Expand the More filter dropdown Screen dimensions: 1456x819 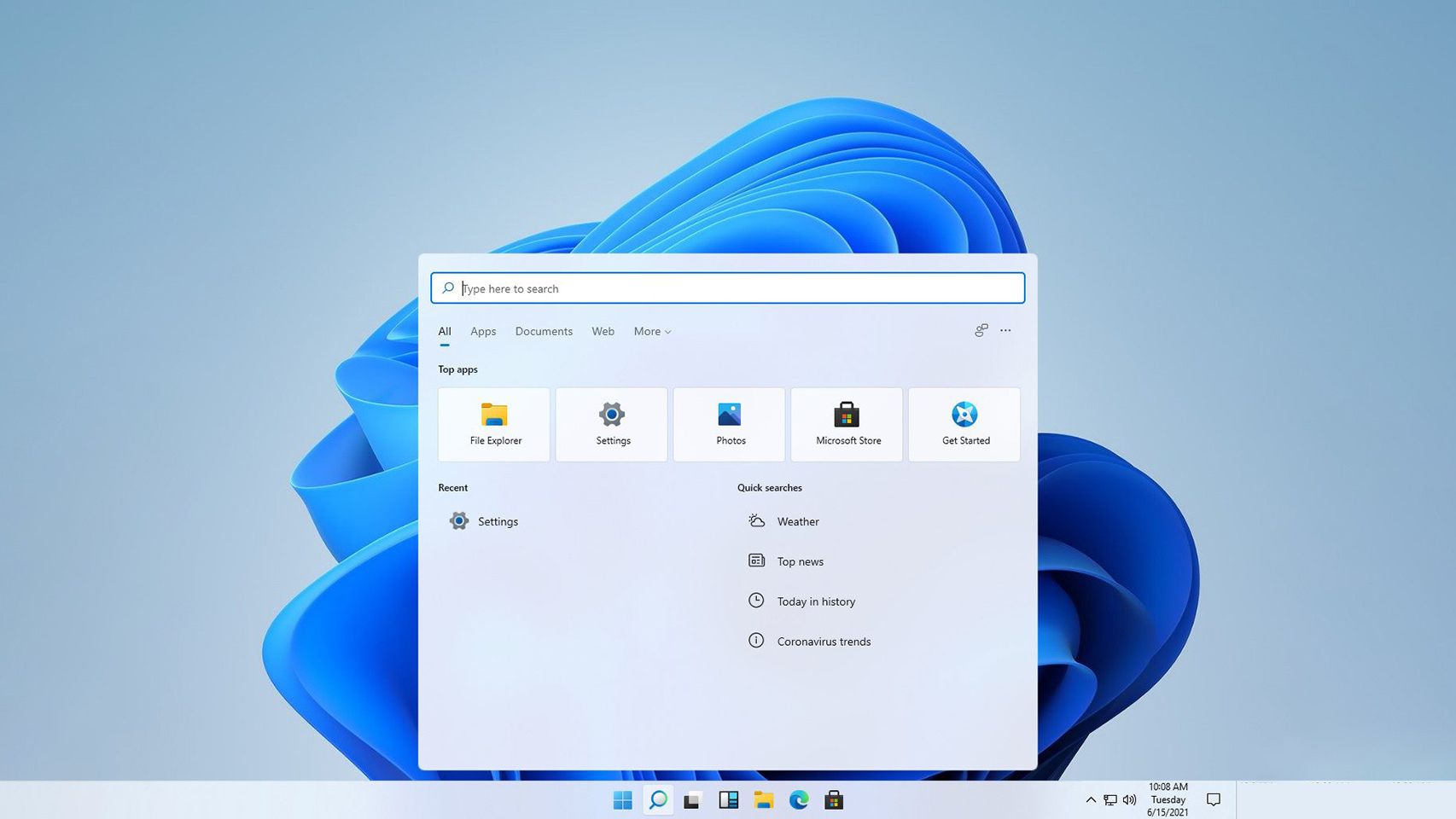651,331
